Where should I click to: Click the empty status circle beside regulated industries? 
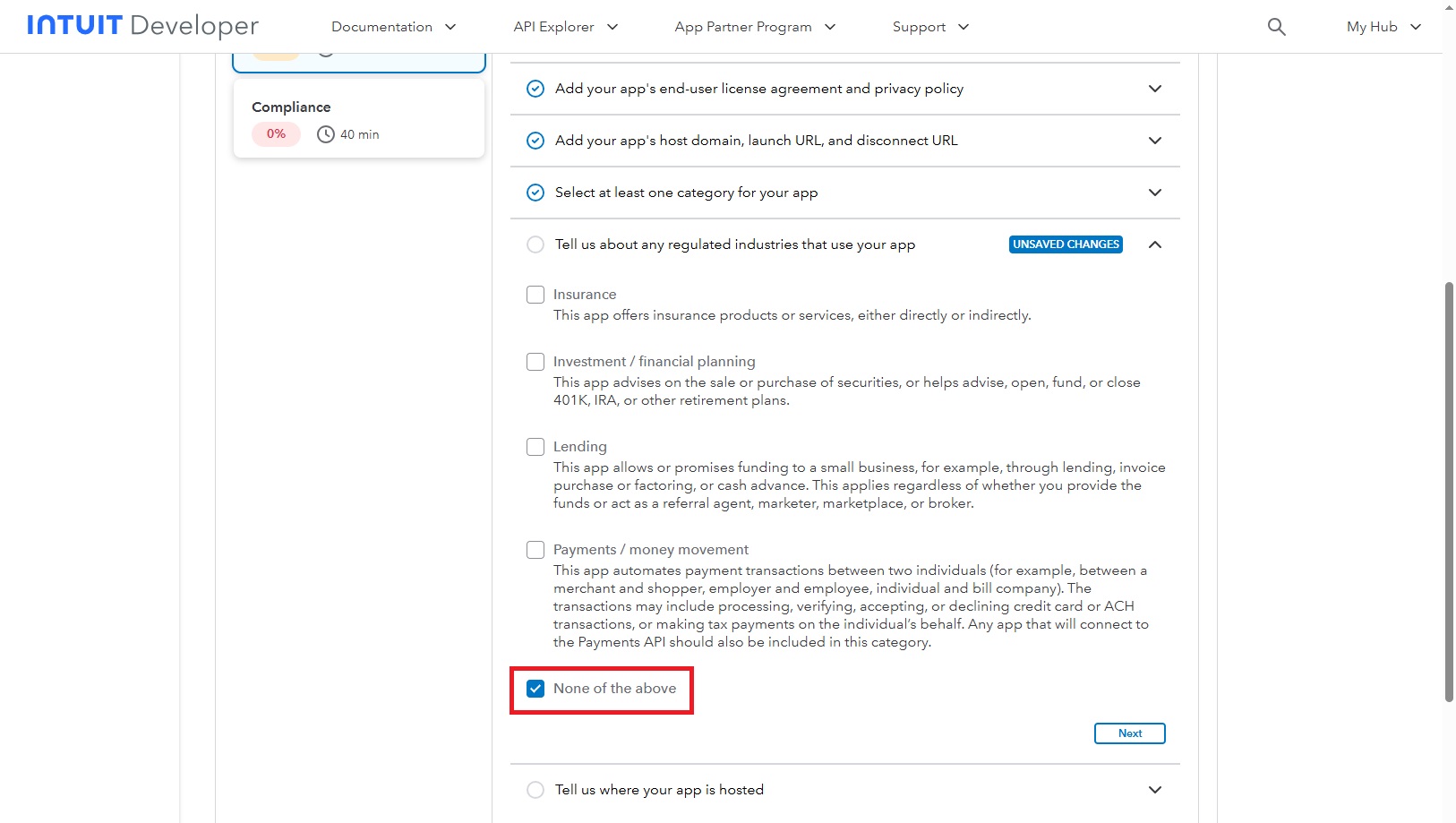point(535,244)
